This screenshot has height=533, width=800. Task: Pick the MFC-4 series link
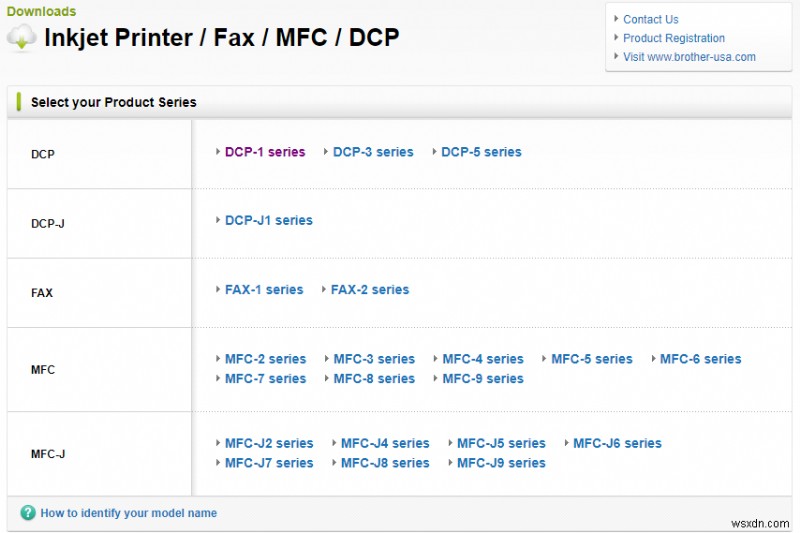point(483,359)
